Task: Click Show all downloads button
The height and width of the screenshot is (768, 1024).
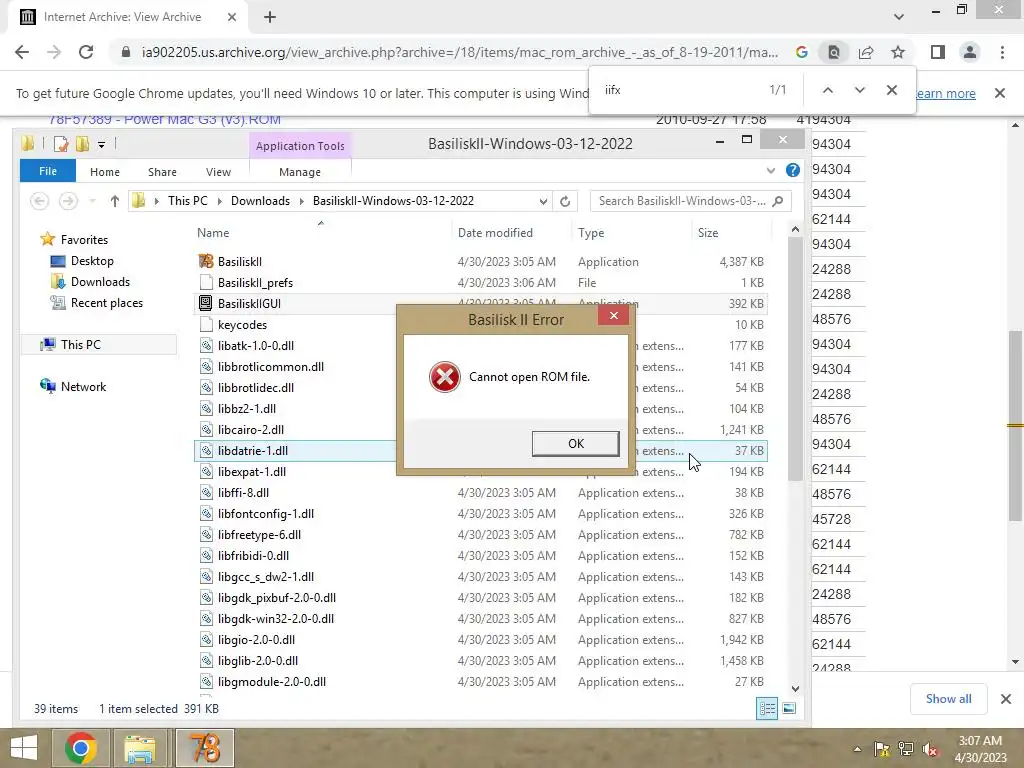Action: coord(948,699)
